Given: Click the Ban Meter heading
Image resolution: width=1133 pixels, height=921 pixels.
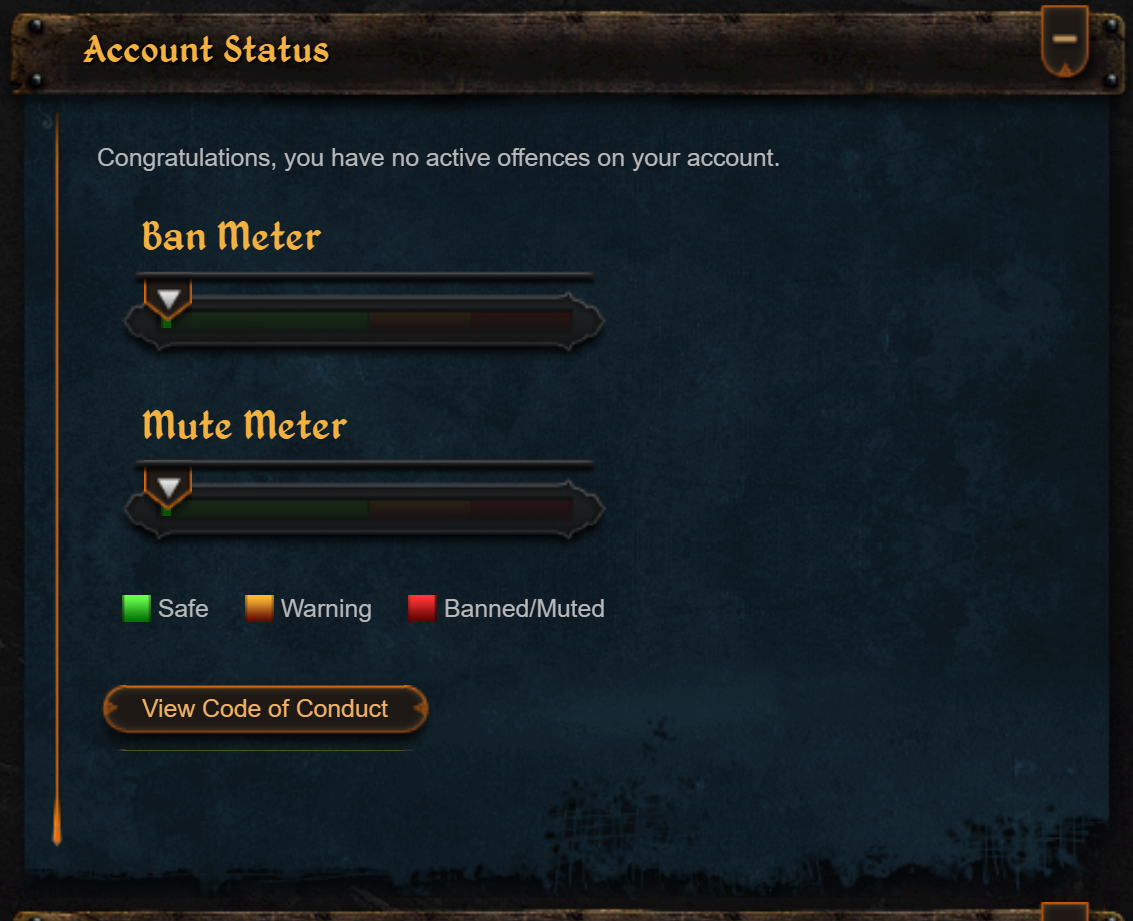Looking at the screenshot, I should click(x=231, y=236).
